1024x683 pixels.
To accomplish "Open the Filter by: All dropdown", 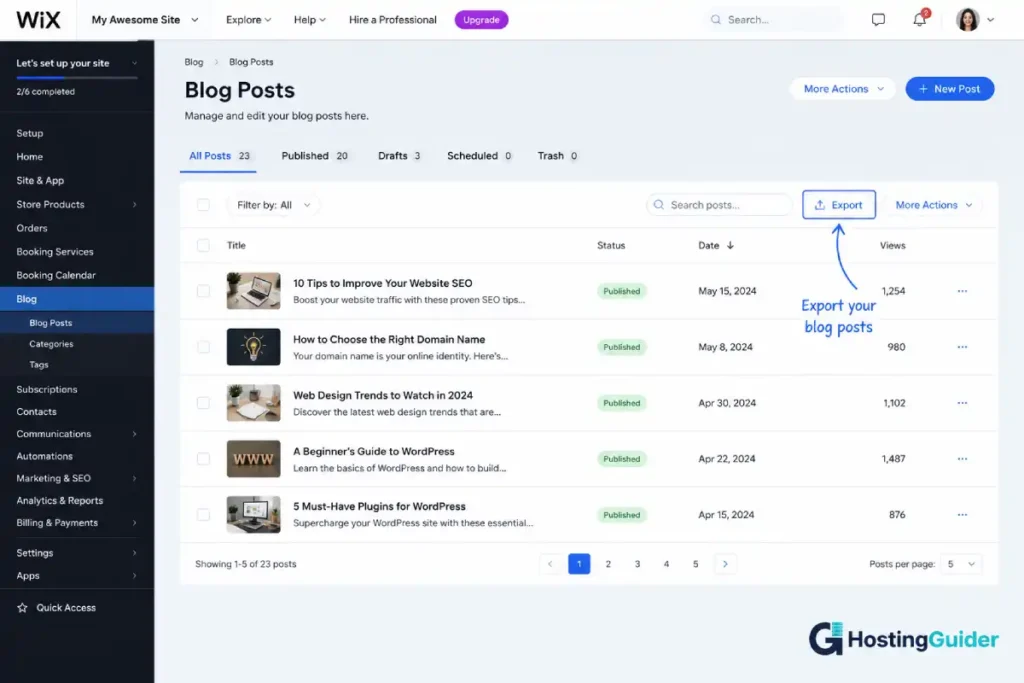I will 273,204.
